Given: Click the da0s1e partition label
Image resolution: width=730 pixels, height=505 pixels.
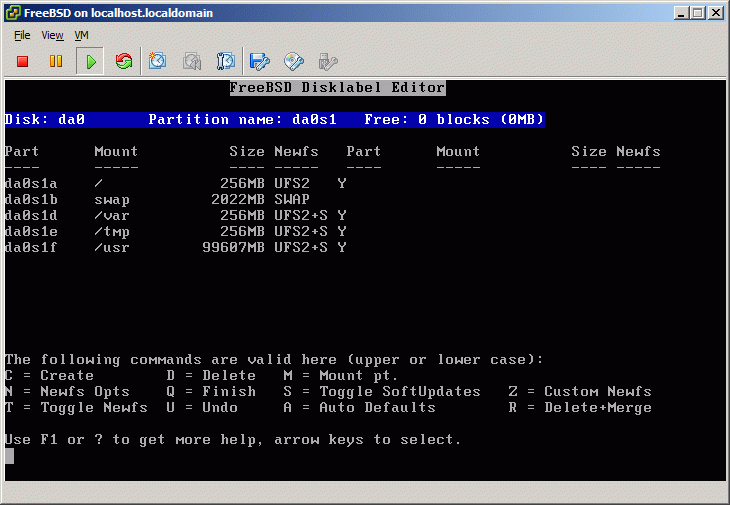Looking at the screenshot, I should click(x=31, y=231).
